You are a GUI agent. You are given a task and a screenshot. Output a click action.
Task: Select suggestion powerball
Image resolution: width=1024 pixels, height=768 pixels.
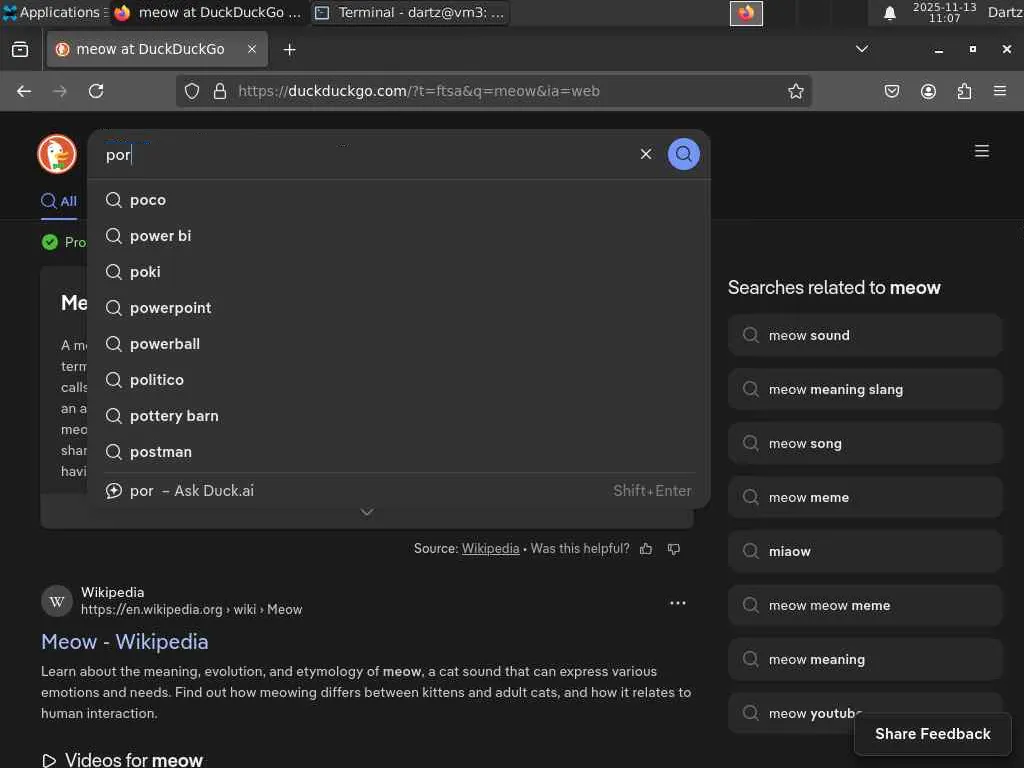[x=398, y=344]
